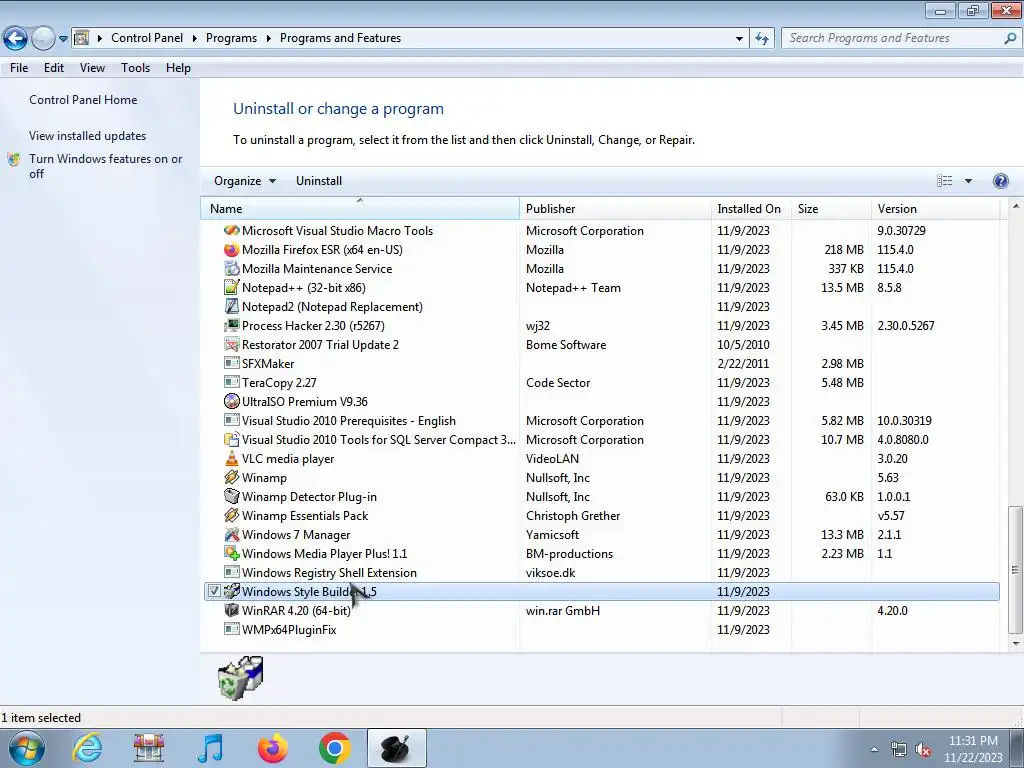
Task: Open the Tools menu
Action: (135, 68)
